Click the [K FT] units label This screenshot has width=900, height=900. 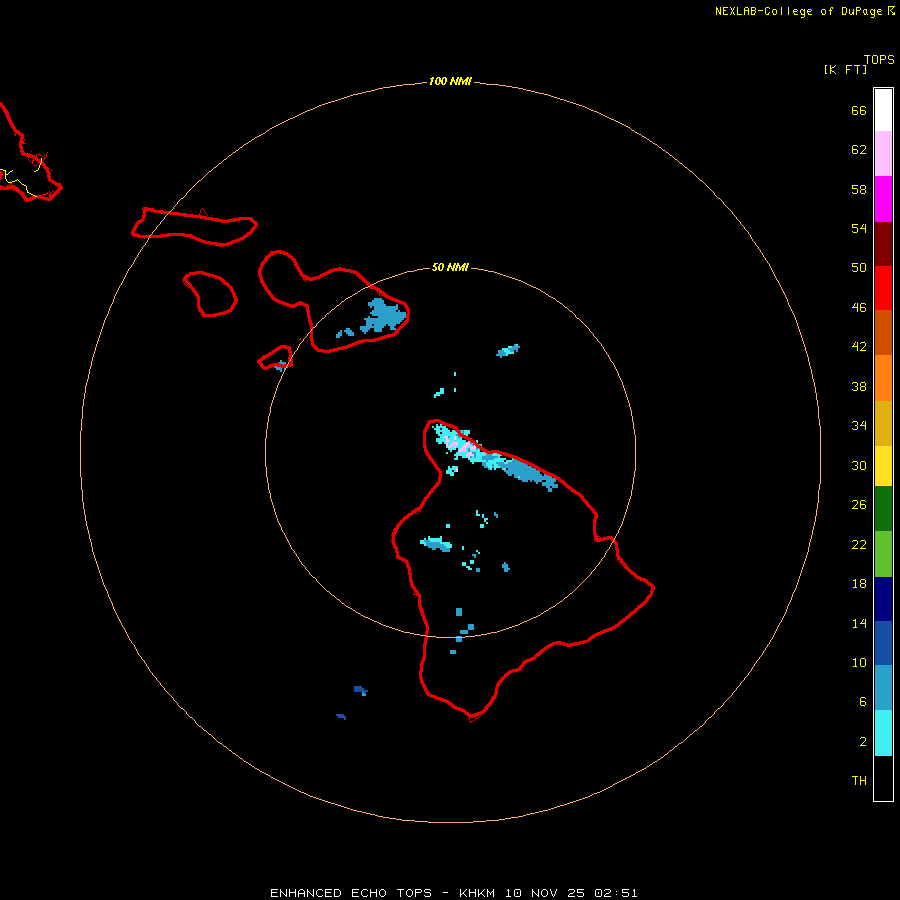pos(845,69)
